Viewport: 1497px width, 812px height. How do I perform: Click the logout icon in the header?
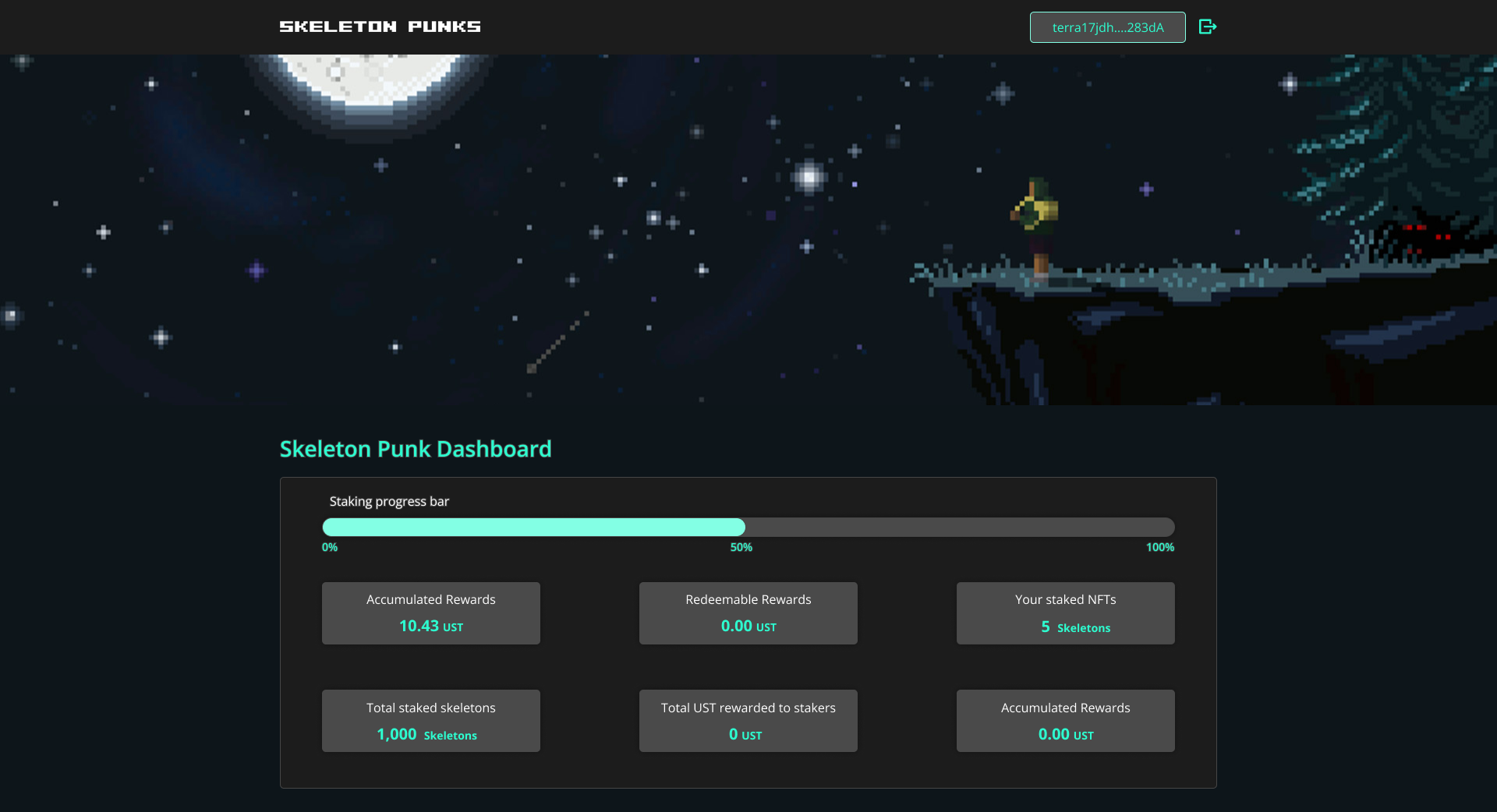point(1207,27)
